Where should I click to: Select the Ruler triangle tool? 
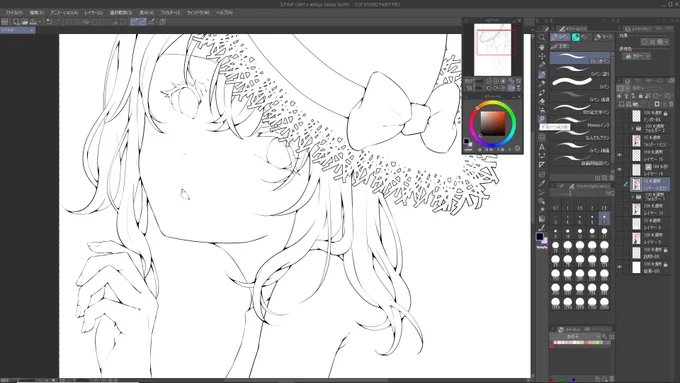point(542,165)
